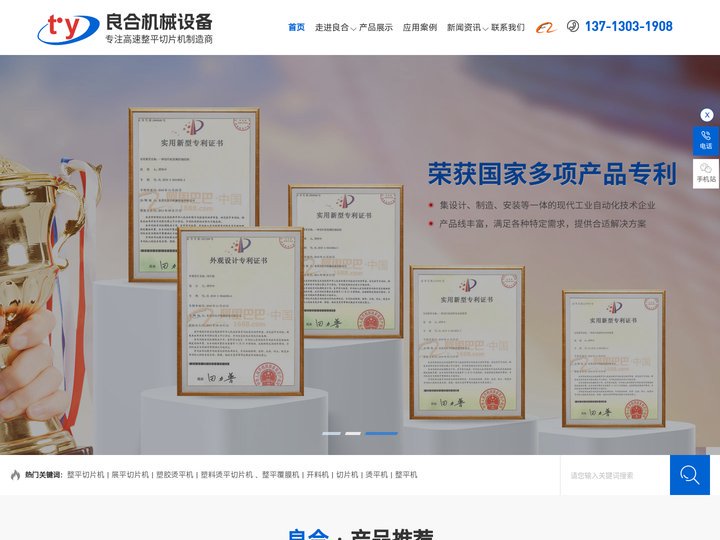The height and width of the screenshot is (540, 720).
Task: Click keyword link 展平切片机
Action: point(130,475)
